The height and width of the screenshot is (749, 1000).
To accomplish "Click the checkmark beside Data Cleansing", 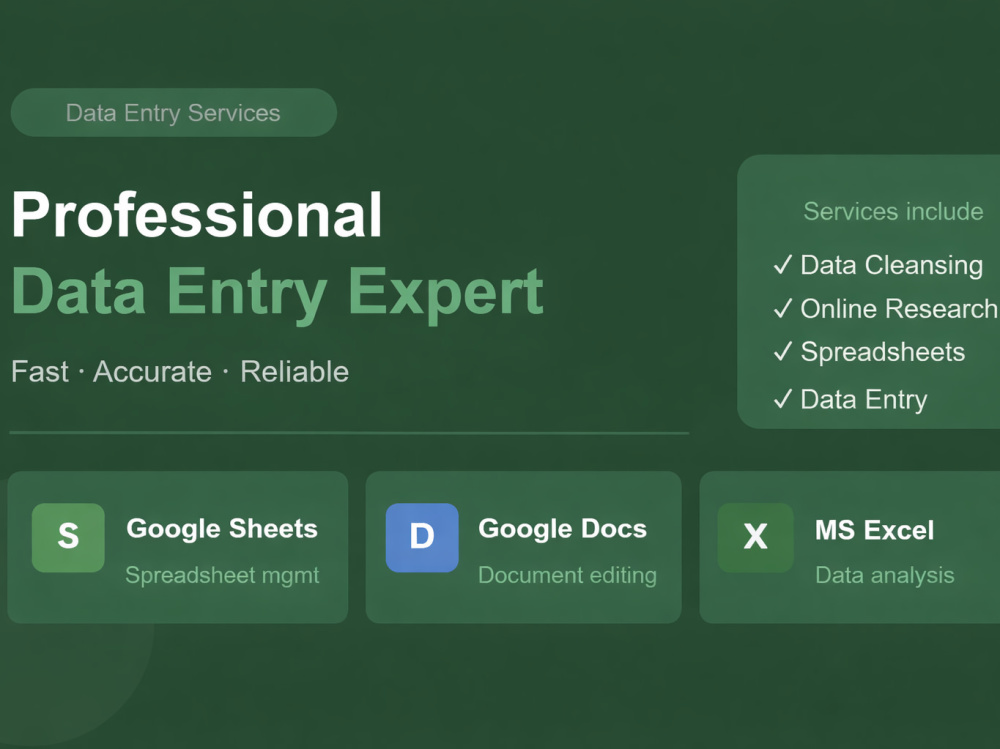I will (x=783, y=264).
